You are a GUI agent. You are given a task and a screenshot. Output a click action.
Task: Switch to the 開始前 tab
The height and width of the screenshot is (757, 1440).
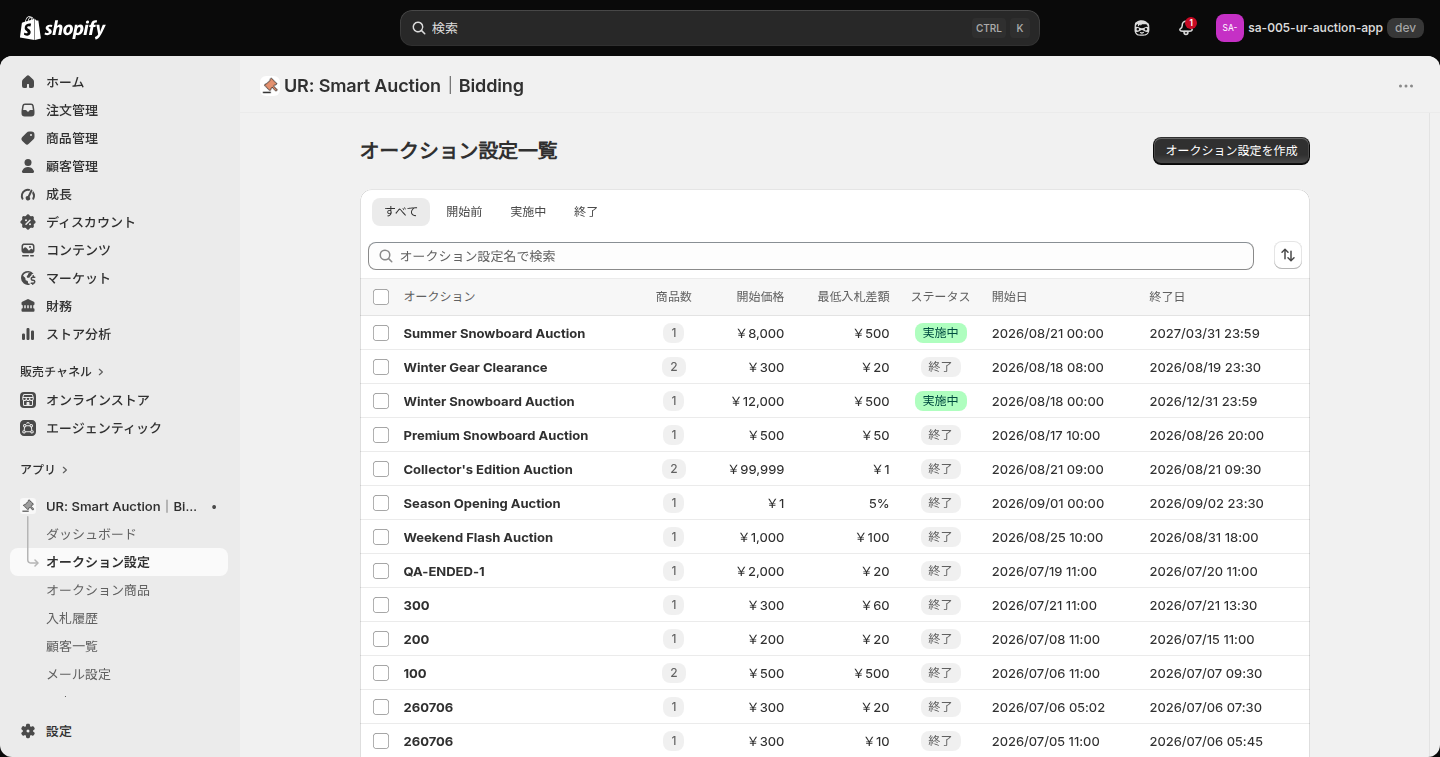pos(464,212)
